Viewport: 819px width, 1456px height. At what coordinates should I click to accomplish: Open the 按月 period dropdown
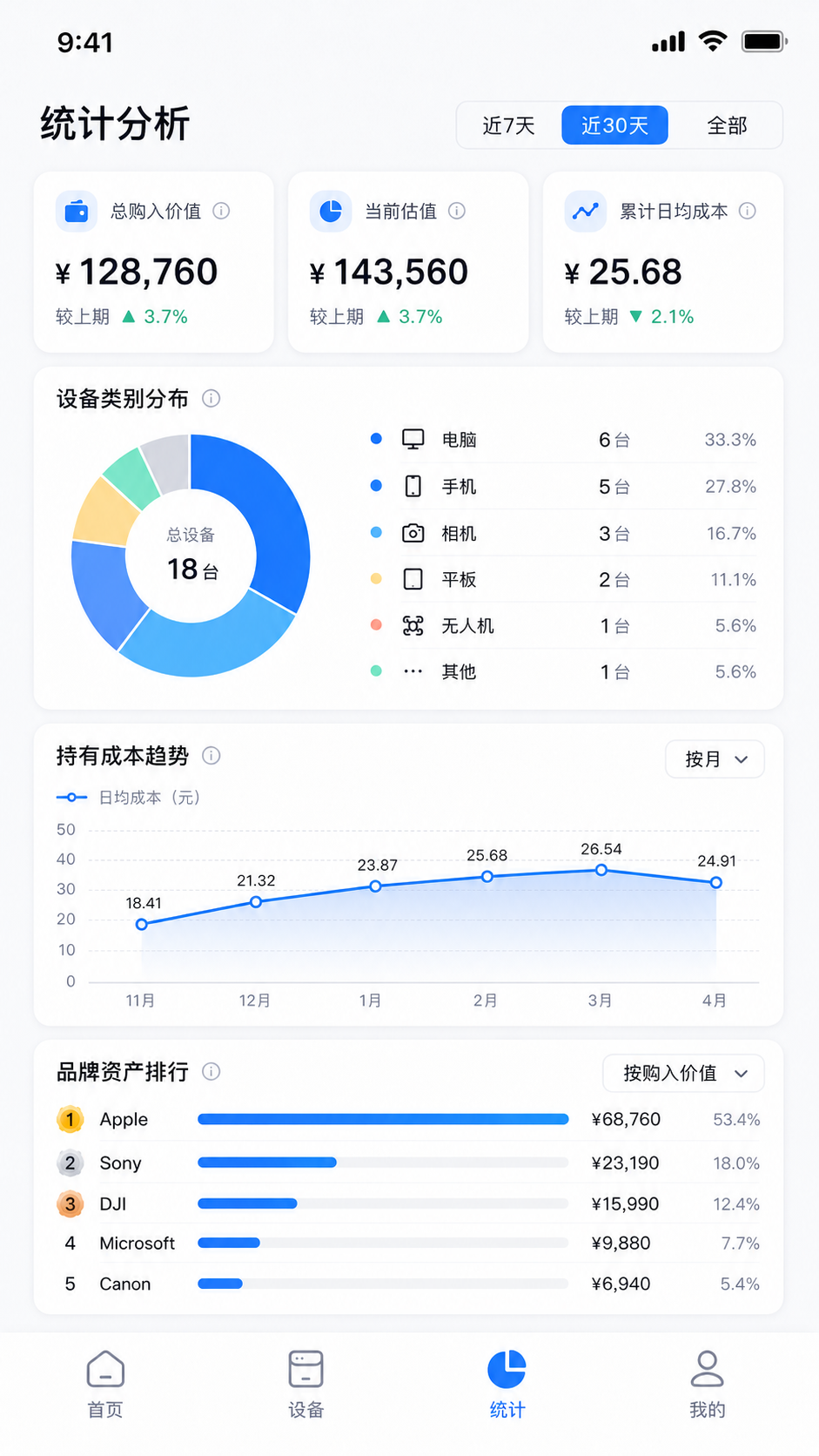[715, 759]
